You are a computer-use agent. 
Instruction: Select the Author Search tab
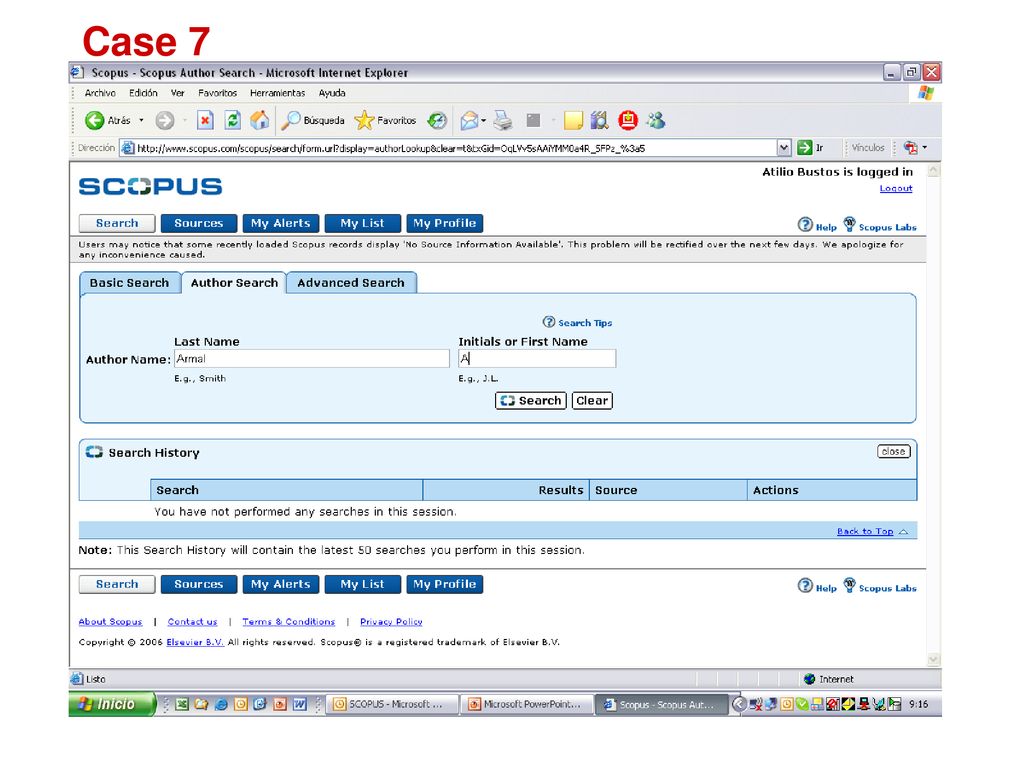click(x=234, y=283)
